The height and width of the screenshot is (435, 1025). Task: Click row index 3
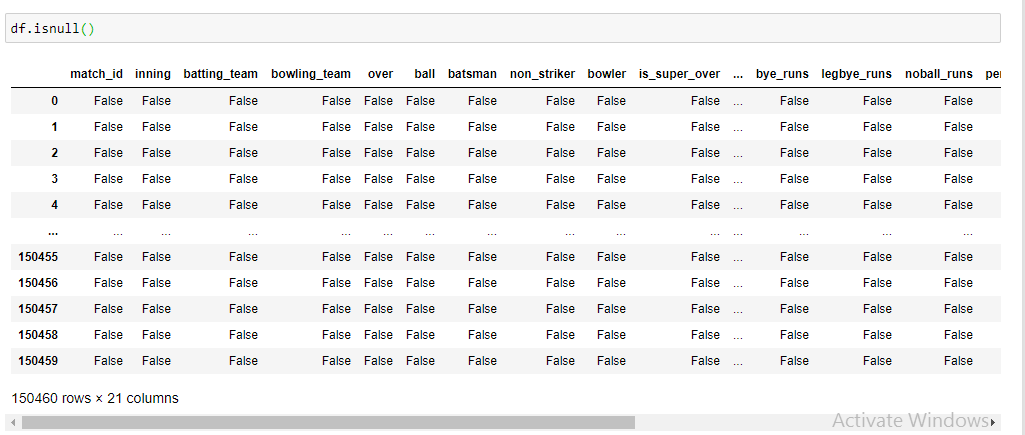point(54,179)
